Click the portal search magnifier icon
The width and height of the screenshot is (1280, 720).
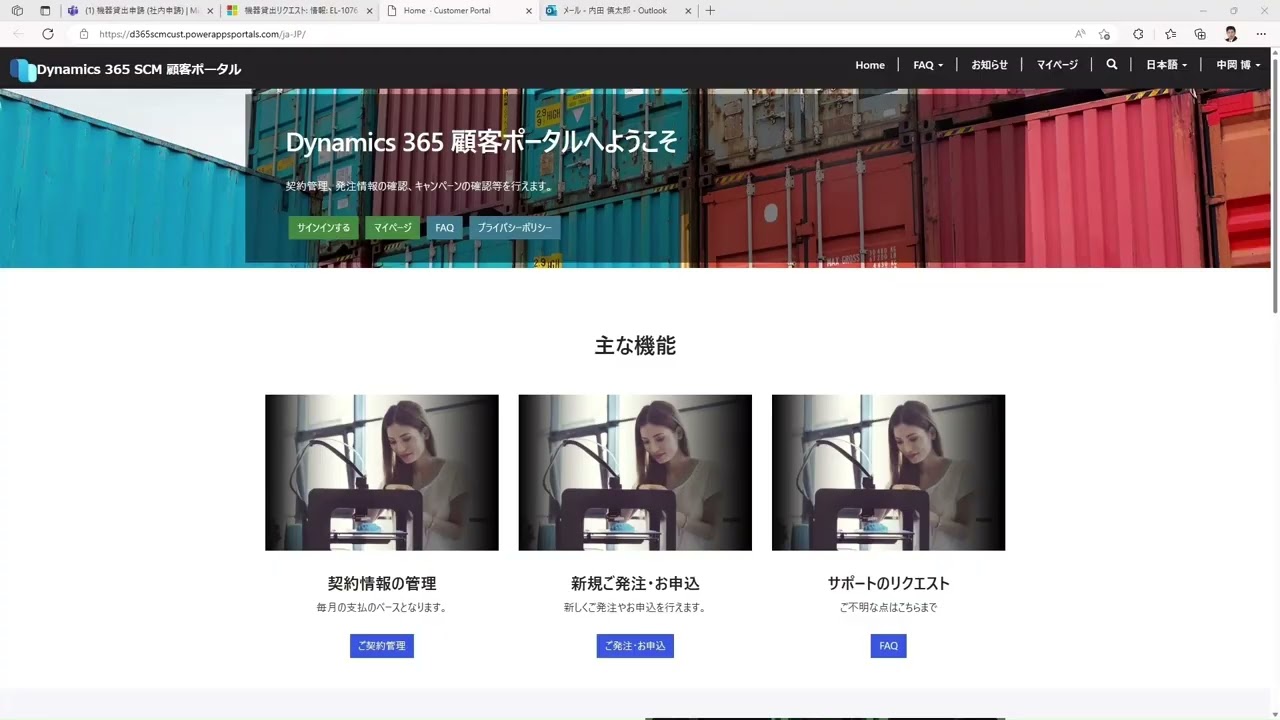point(1112,65)
